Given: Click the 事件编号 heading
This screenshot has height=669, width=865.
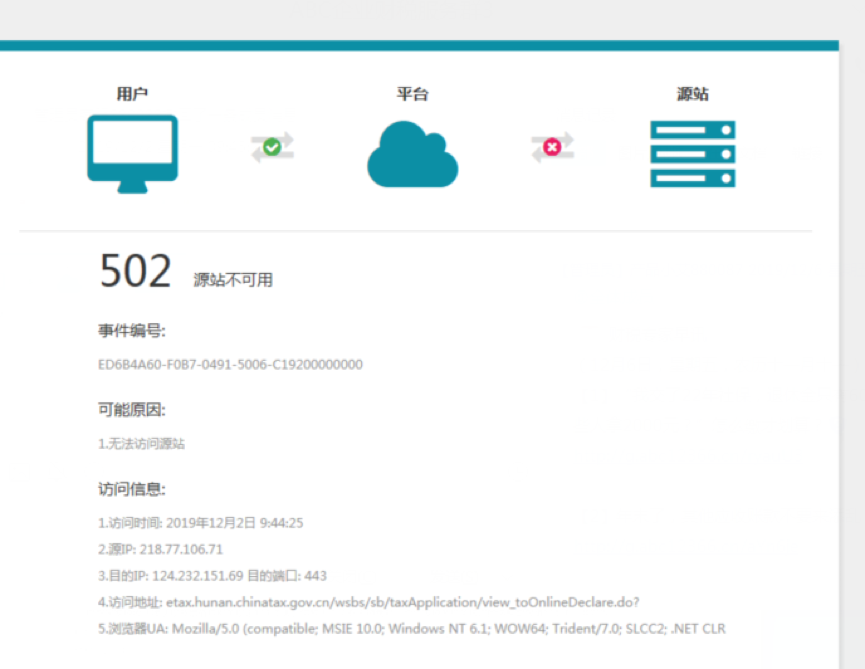Looking at the screenshot, I should (x=132, y=331).
